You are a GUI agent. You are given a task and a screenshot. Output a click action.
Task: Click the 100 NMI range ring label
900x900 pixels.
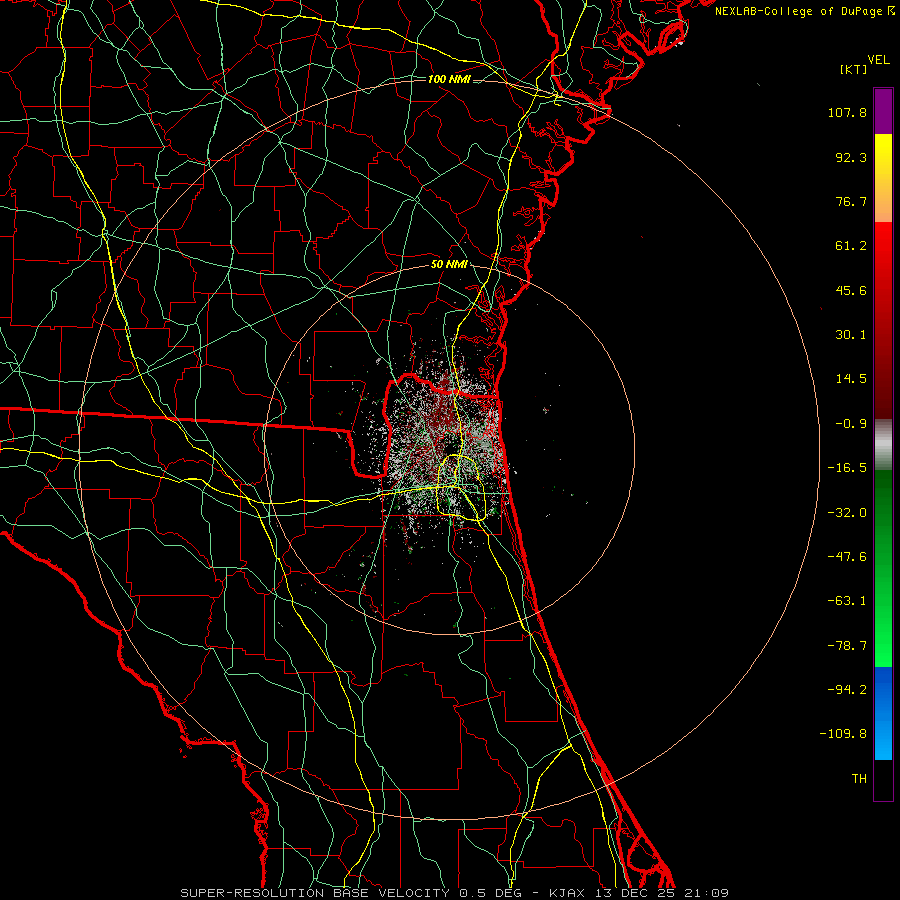click(449, 79)
